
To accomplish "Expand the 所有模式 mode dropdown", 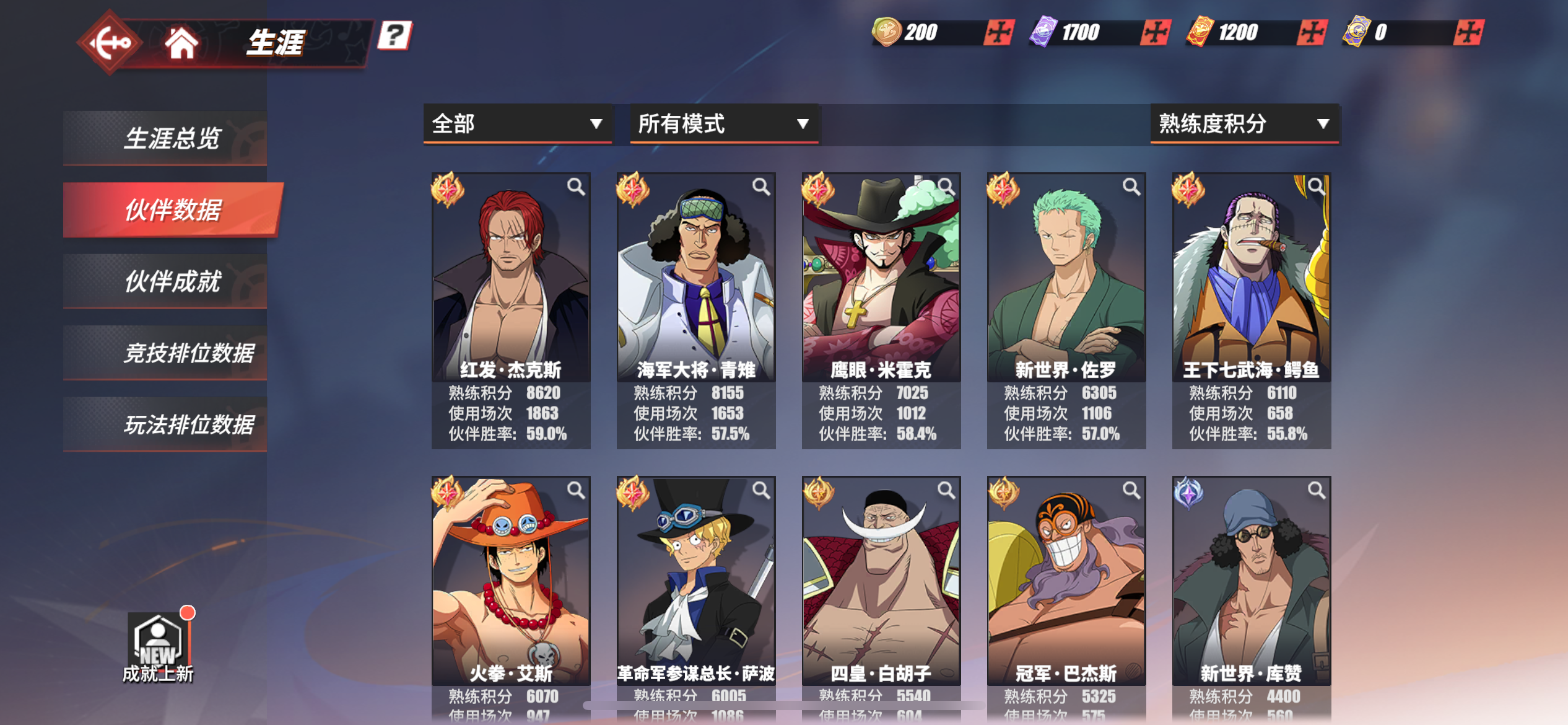I will click(724, 123).
